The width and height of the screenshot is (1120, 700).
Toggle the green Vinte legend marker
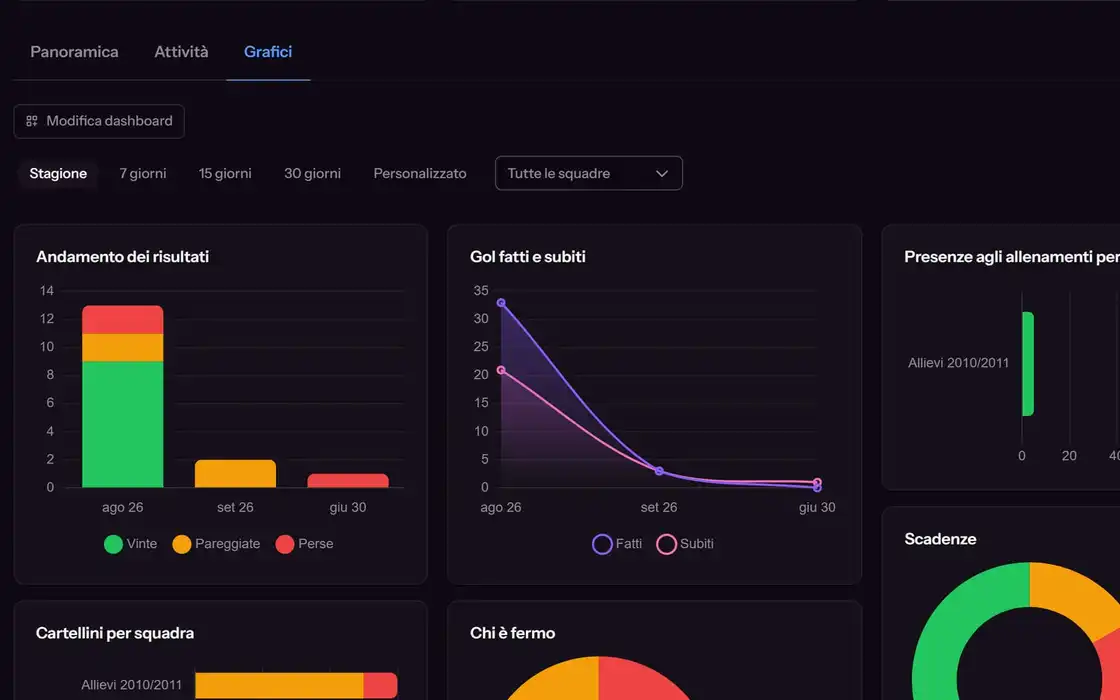pos(113,544)
